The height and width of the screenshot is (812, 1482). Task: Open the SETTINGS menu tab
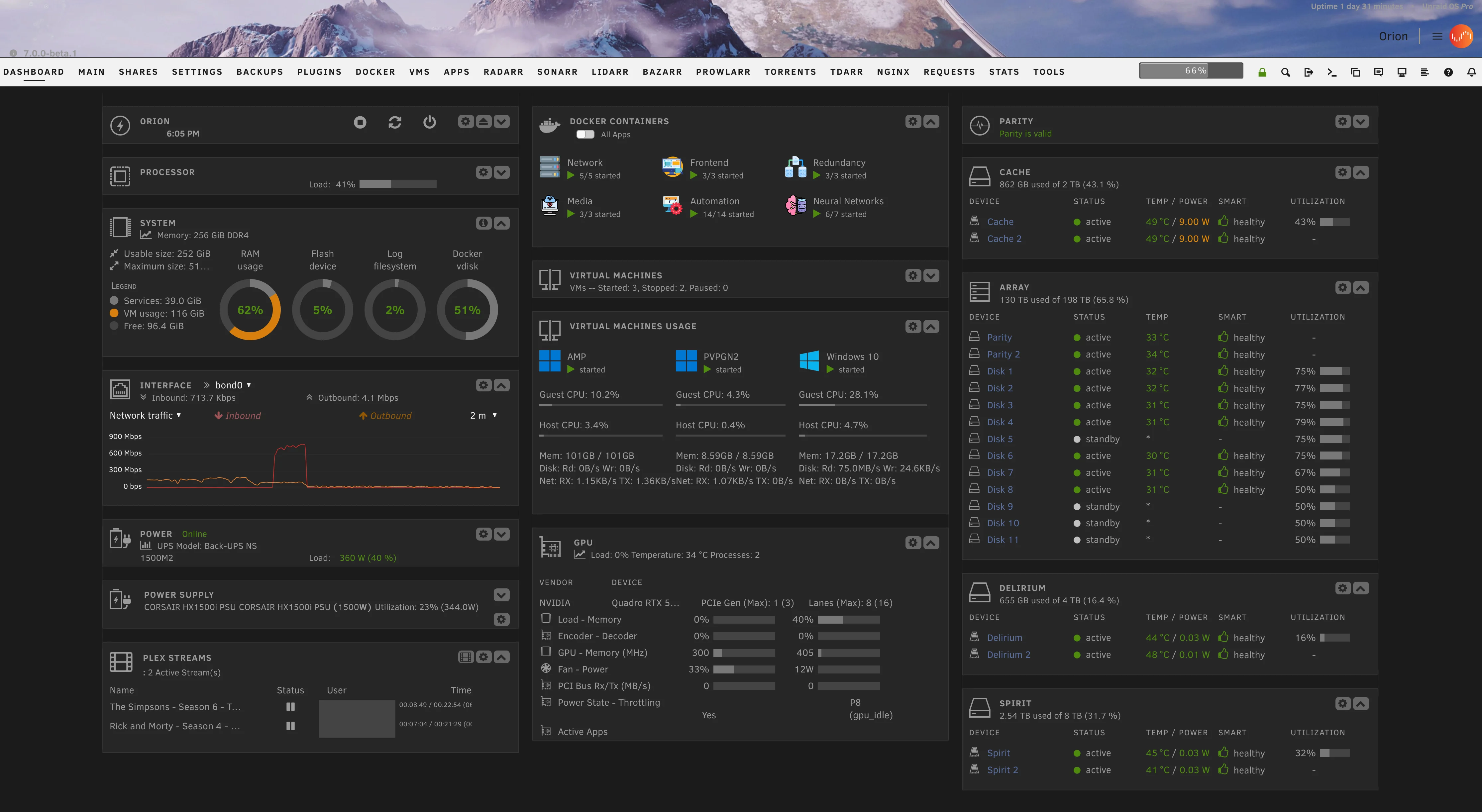197,72
